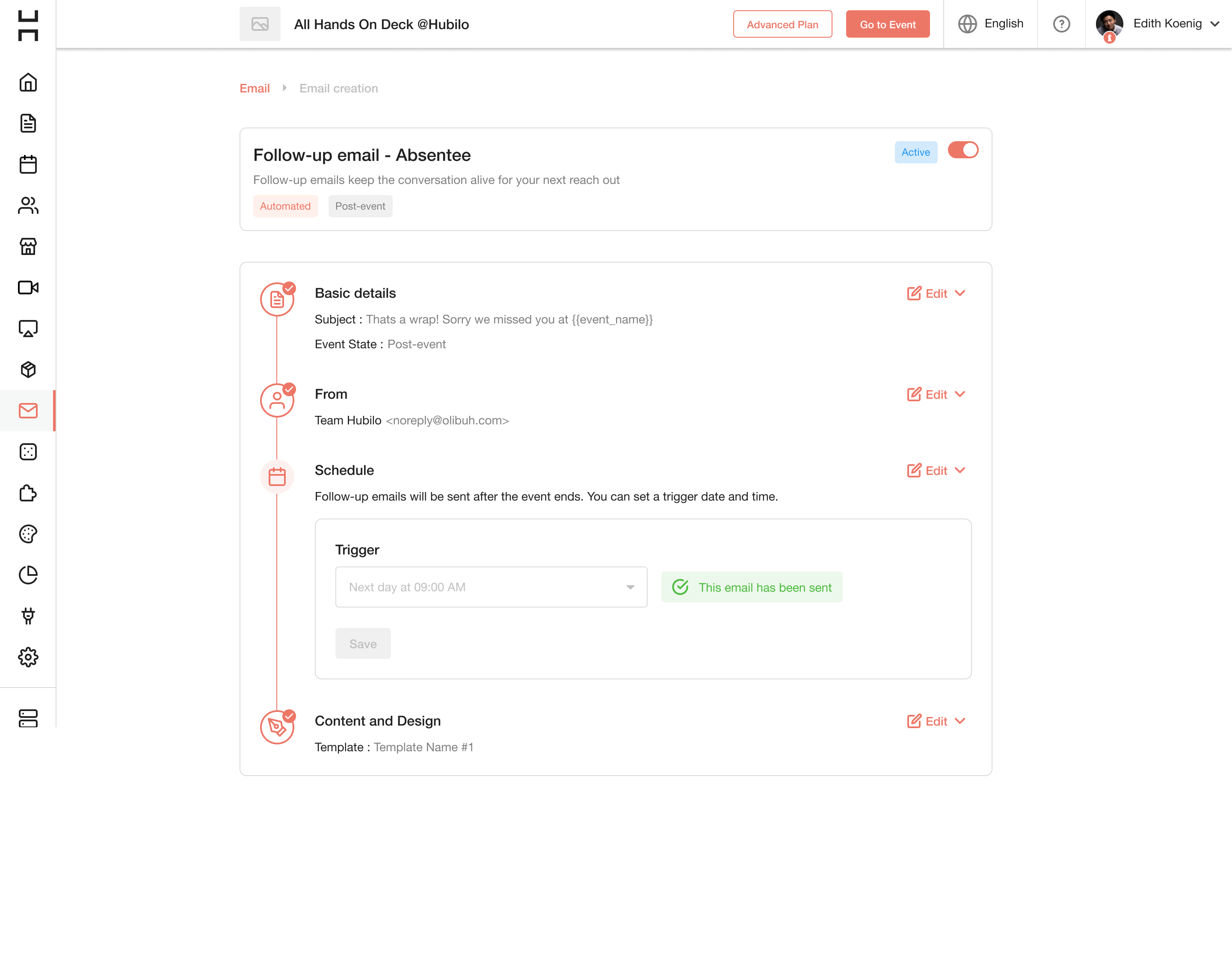Open the calendar sessions icon in the sidebar
The image size is (1232, 972).
coord(28,164)
